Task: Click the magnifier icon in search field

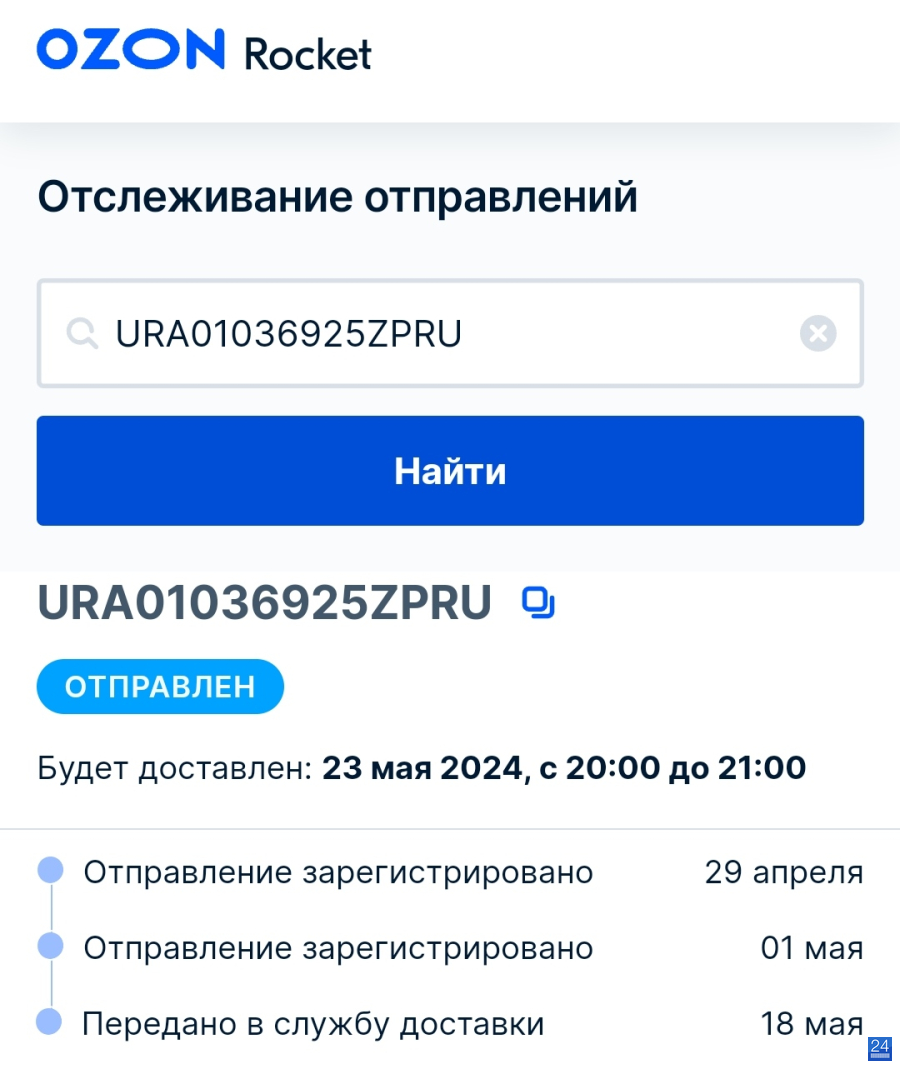Action: [x=82, y=334]
